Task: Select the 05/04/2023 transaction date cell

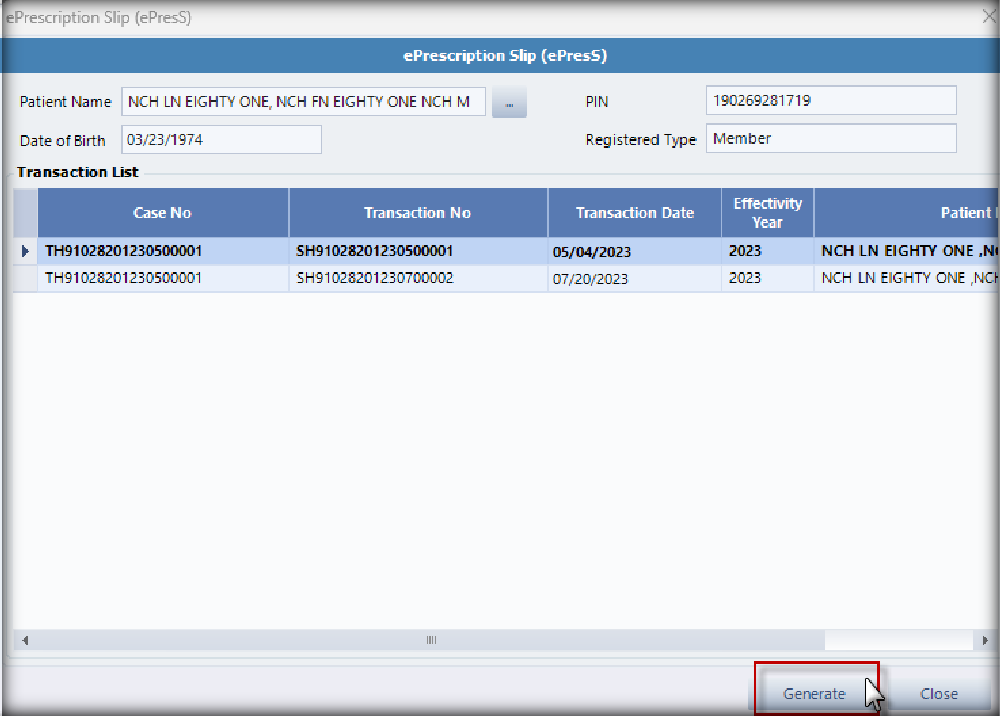Action: (634, 252)
